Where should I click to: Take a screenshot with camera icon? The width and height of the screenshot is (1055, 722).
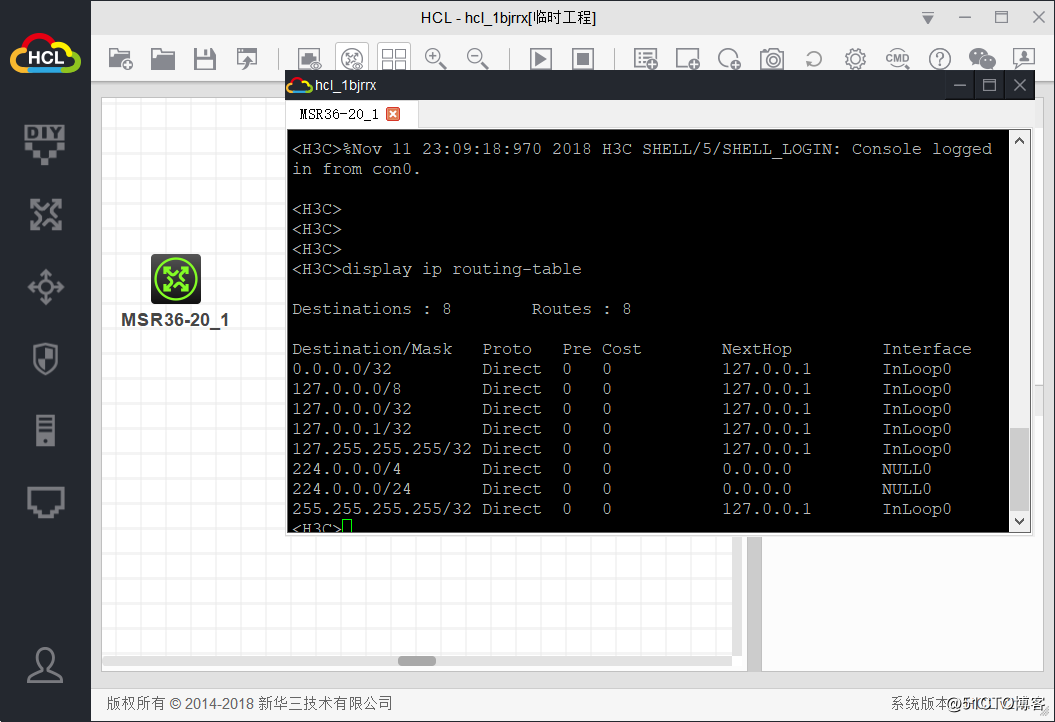(772, 59)
